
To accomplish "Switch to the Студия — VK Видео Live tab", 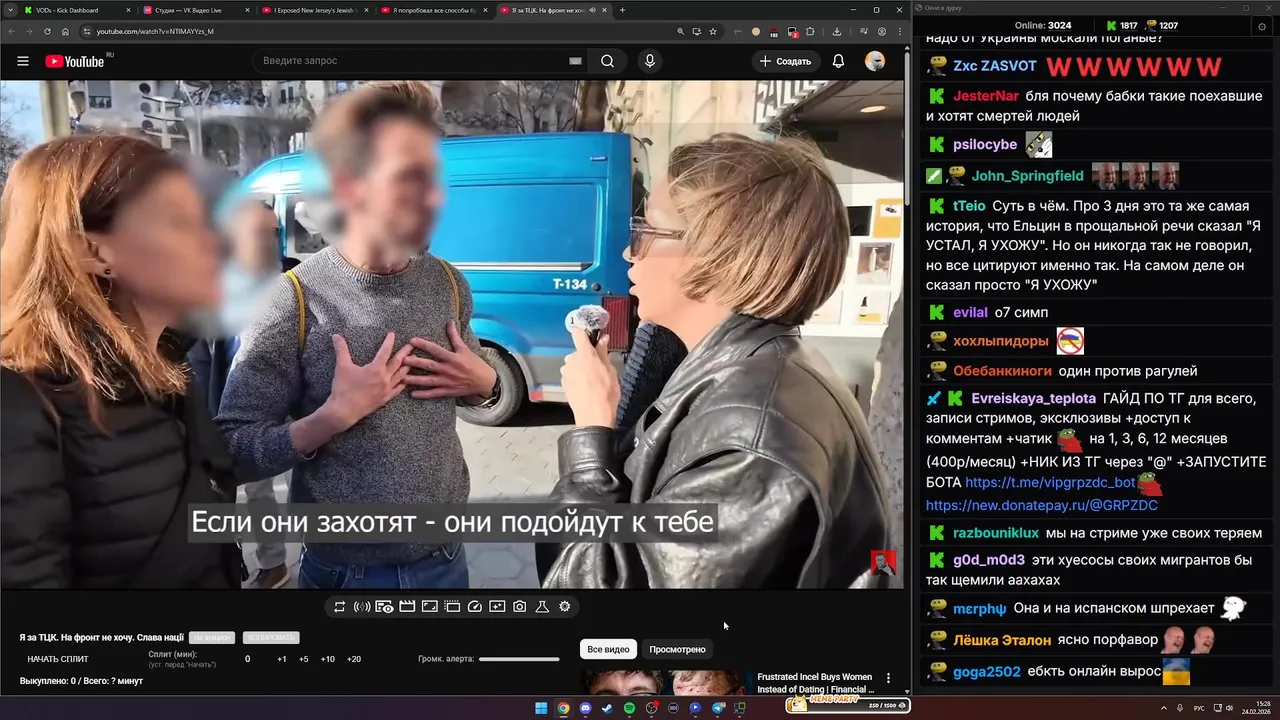I will click(197, 10).
